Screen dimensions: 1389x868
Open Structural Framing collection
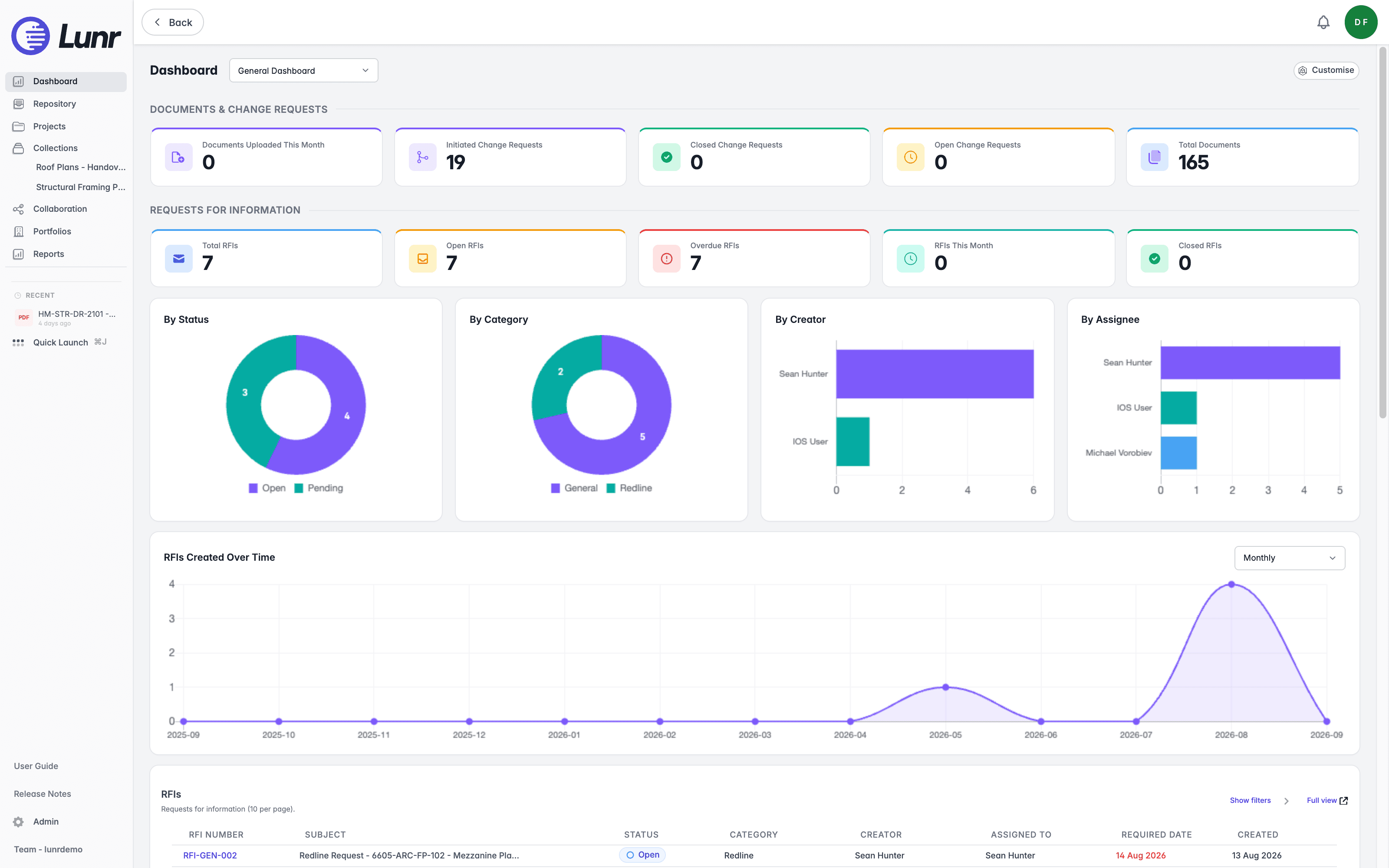(80, 187)
